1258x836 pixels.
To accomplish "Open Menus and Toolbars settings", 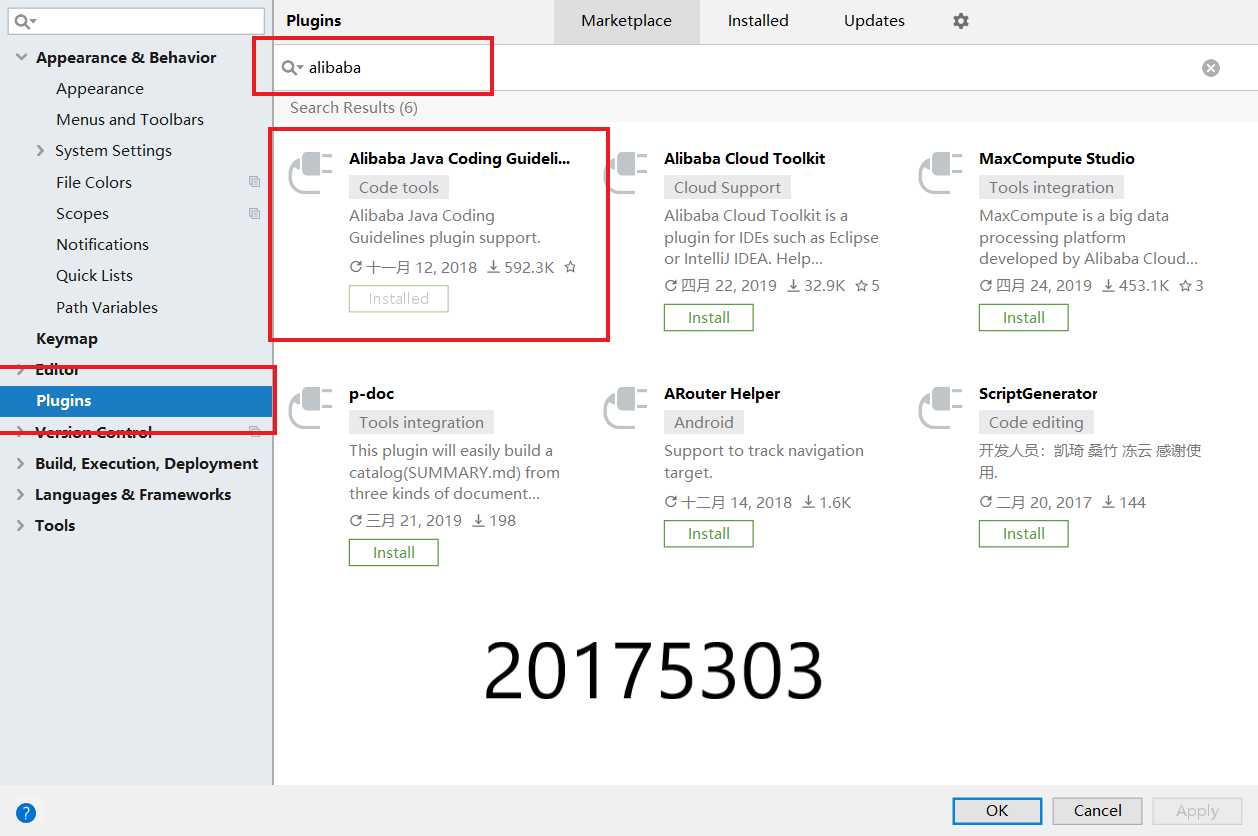I will coord(130,120).
